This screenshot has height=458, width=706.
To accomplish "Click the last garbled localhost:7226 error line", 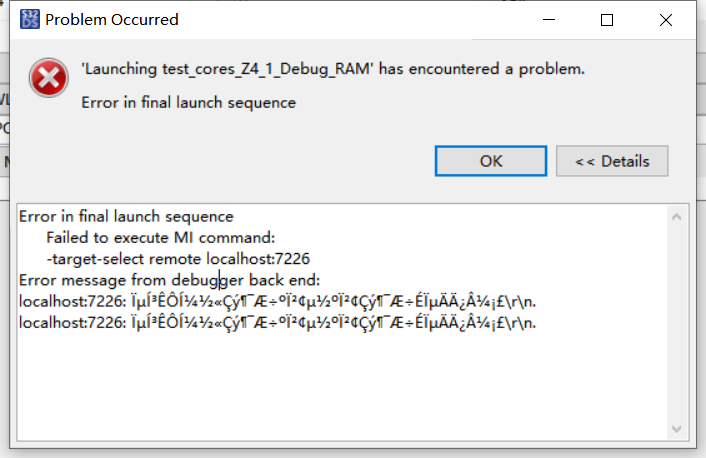I will click(278, 322).
